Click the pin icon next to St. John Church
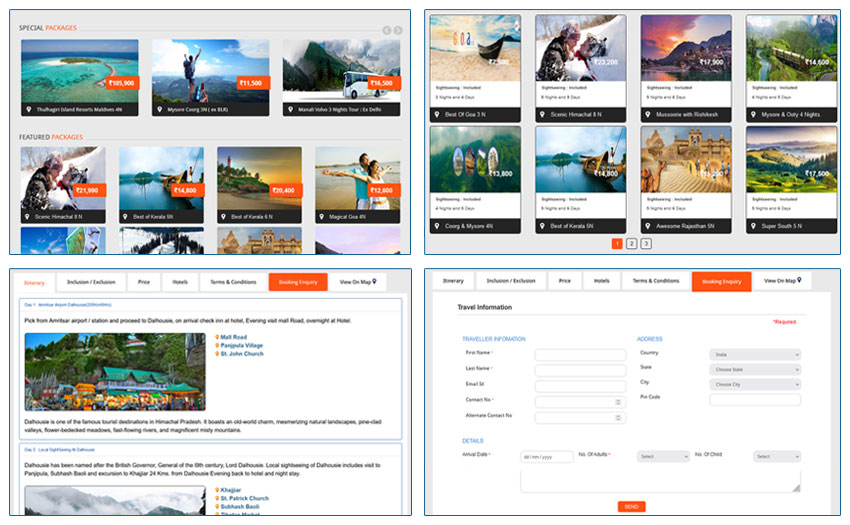The height and width of the screenshot is (525, 850). 217,354
